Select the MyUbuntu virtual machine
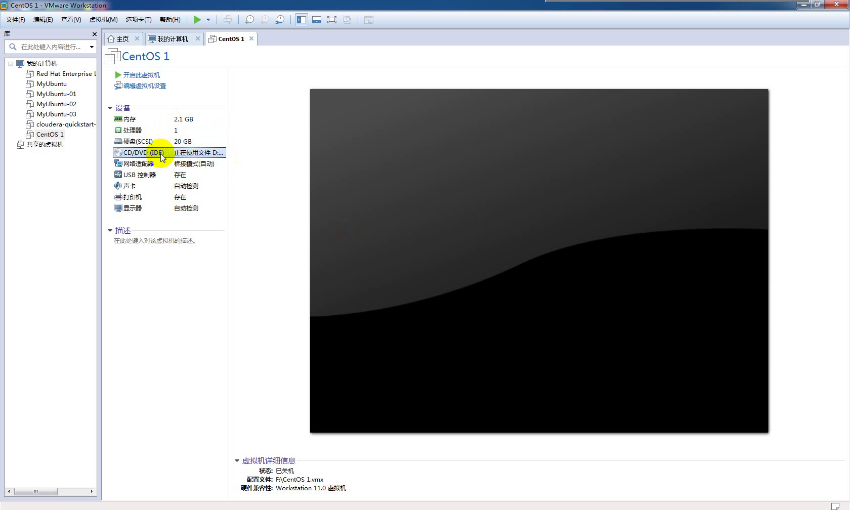The image size is (850, 510). point(51,84)
